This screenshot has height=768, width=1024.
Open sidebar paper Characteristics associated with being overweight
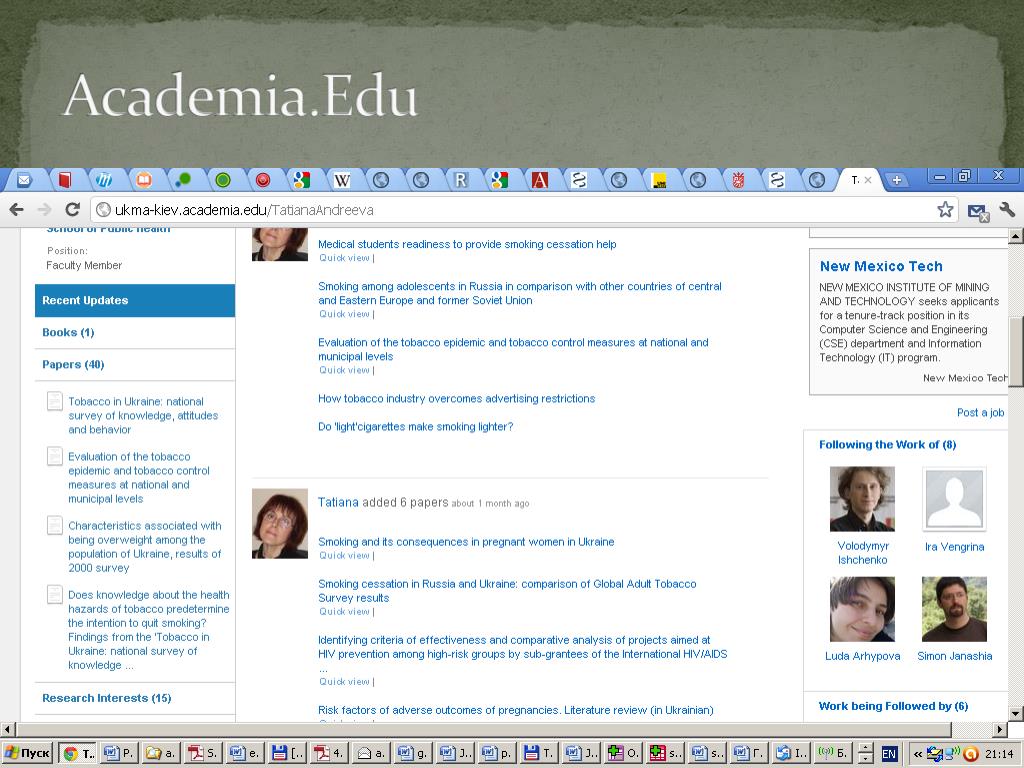(144, 547)
